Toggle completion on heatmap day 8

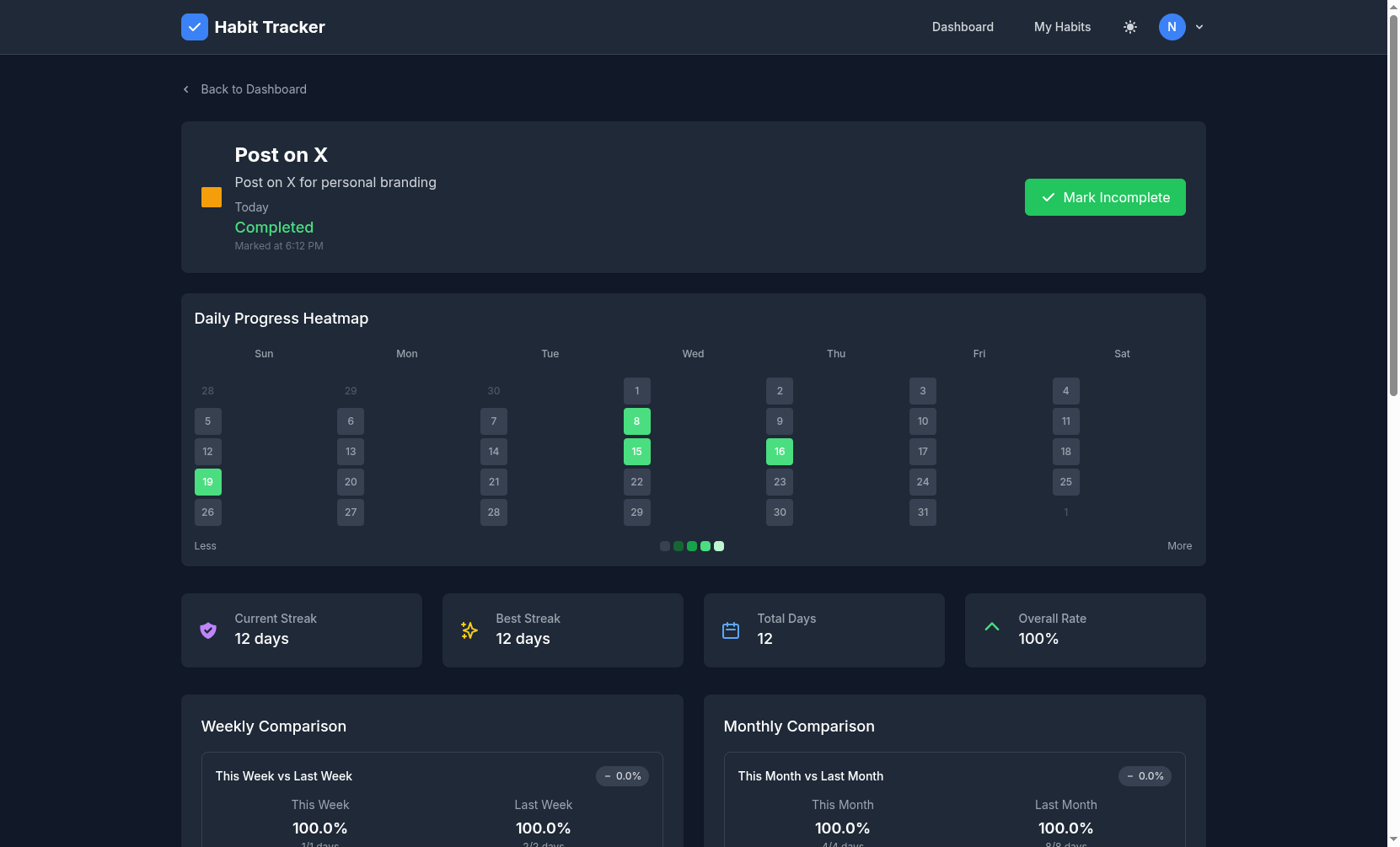(636, 421)
